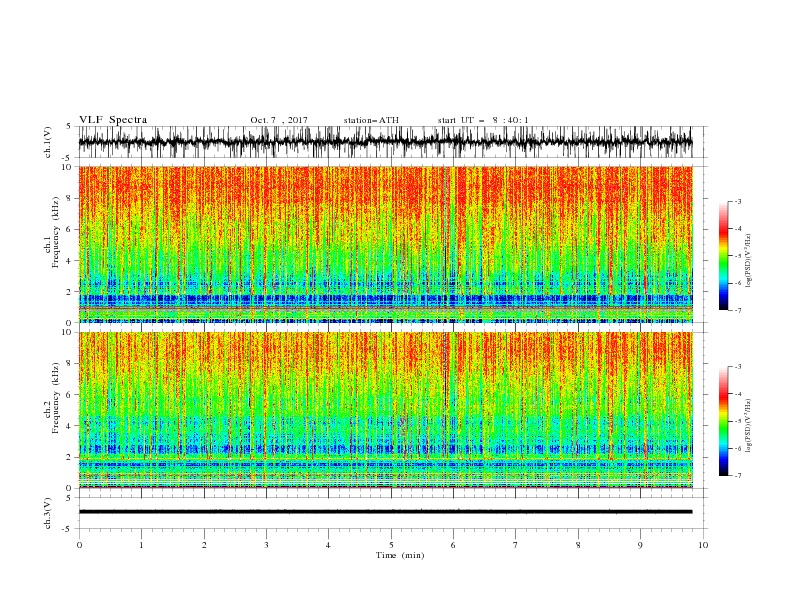This screenshot has width=792, height=612.
Task: Click the "4" tick on ch.1 frequency axis
Action: pyautogui.click(x=70, y=261)
